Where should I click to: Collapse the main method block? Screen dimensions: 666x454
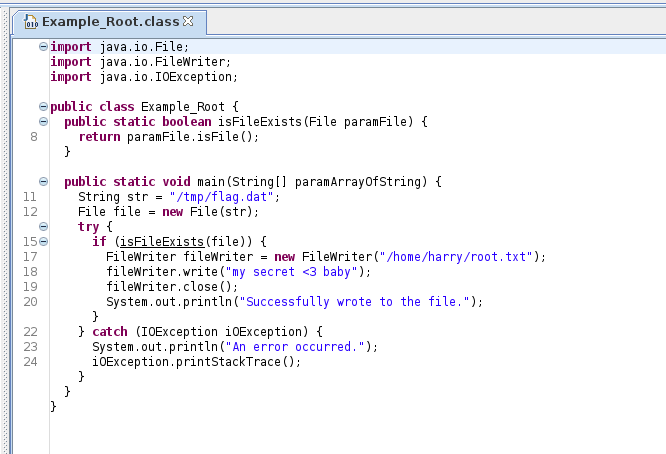point(43,181)
